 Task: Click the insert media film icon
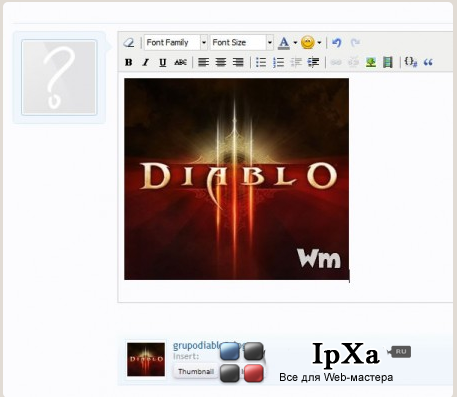(x=388, y=62)
